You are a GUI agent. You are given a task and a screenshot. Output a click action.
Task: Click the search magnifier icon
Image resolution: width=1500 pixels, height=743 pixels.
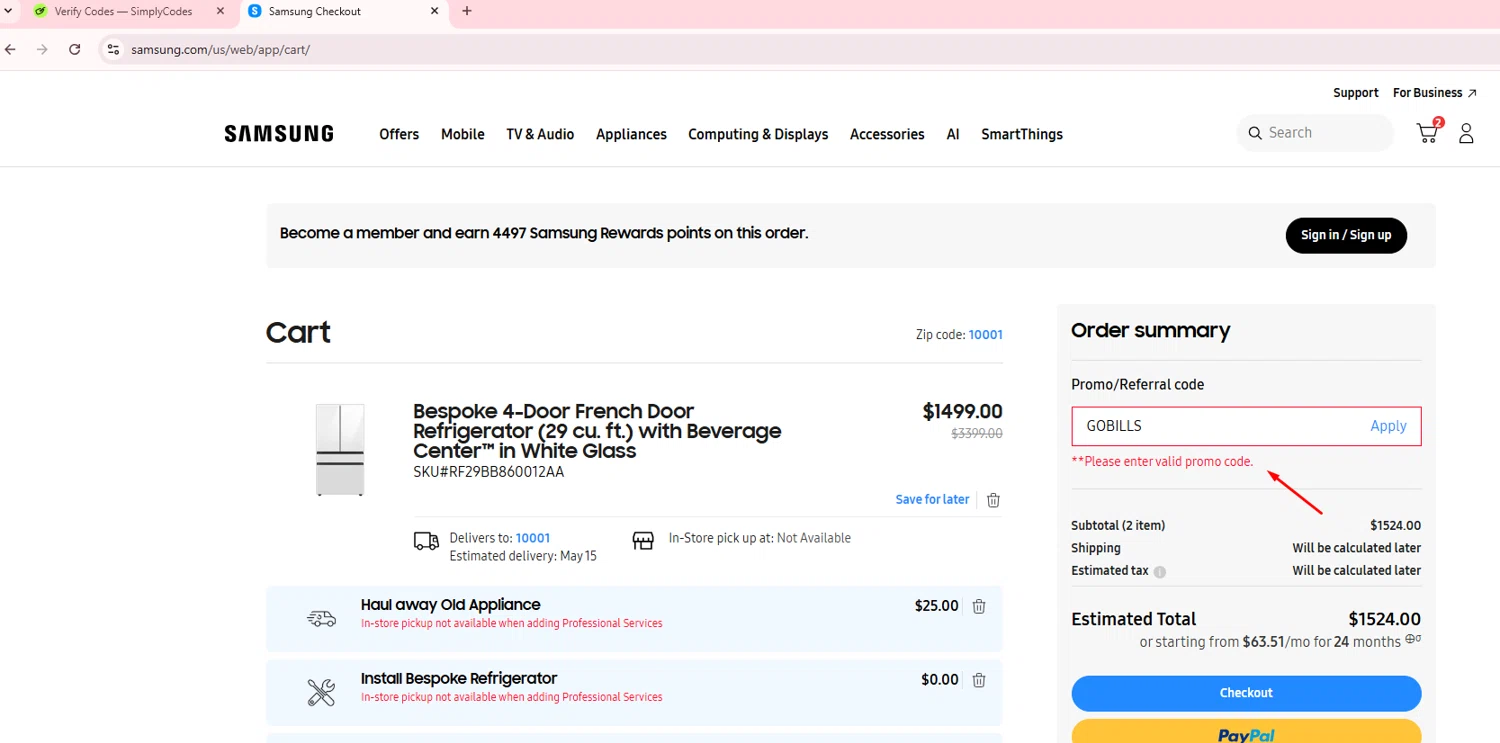(x=1255, y=133)
